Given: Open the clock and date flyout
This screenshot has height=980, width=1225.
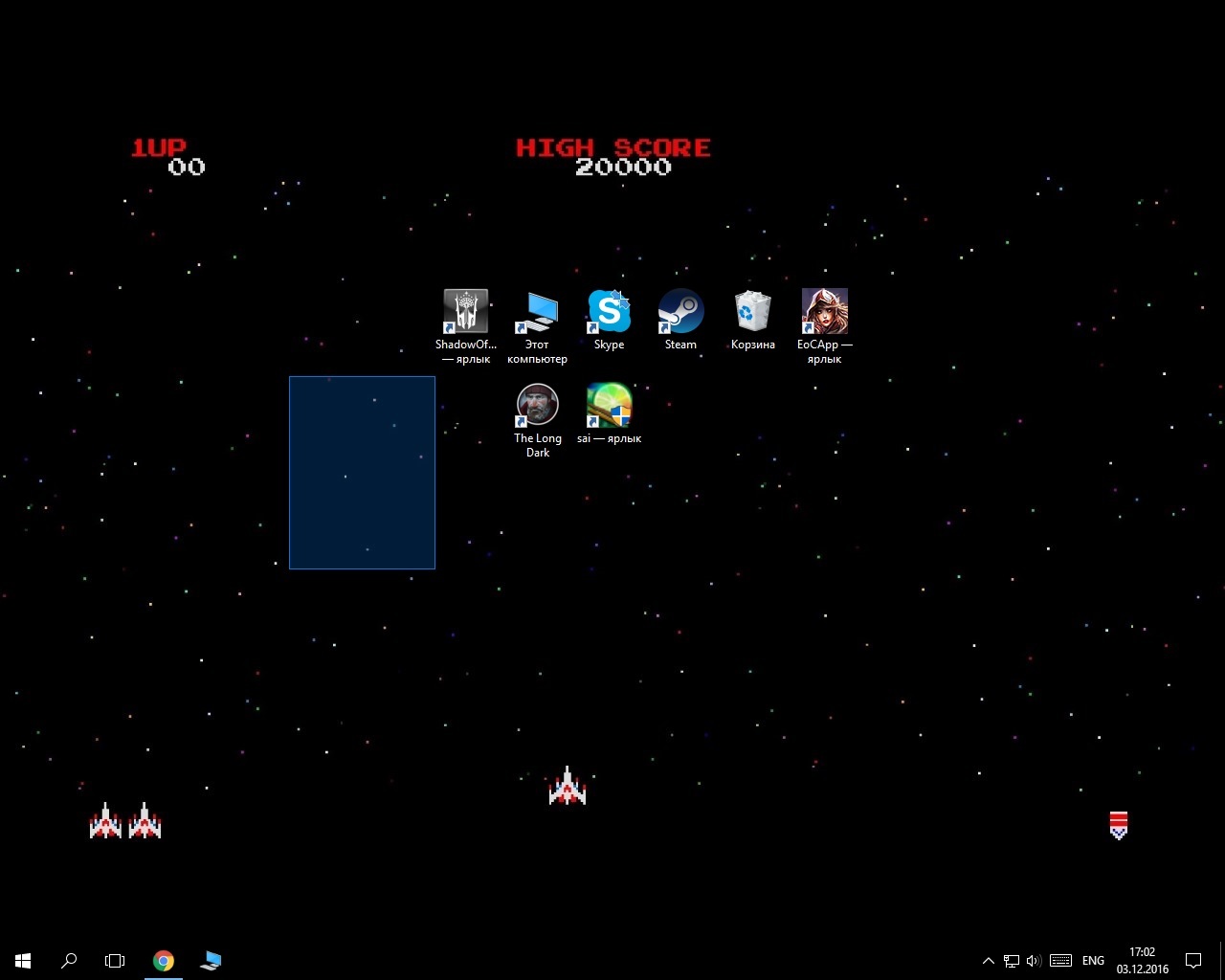Looking at the screenshot, I should pyautogui.click(x=1142, y=960).
